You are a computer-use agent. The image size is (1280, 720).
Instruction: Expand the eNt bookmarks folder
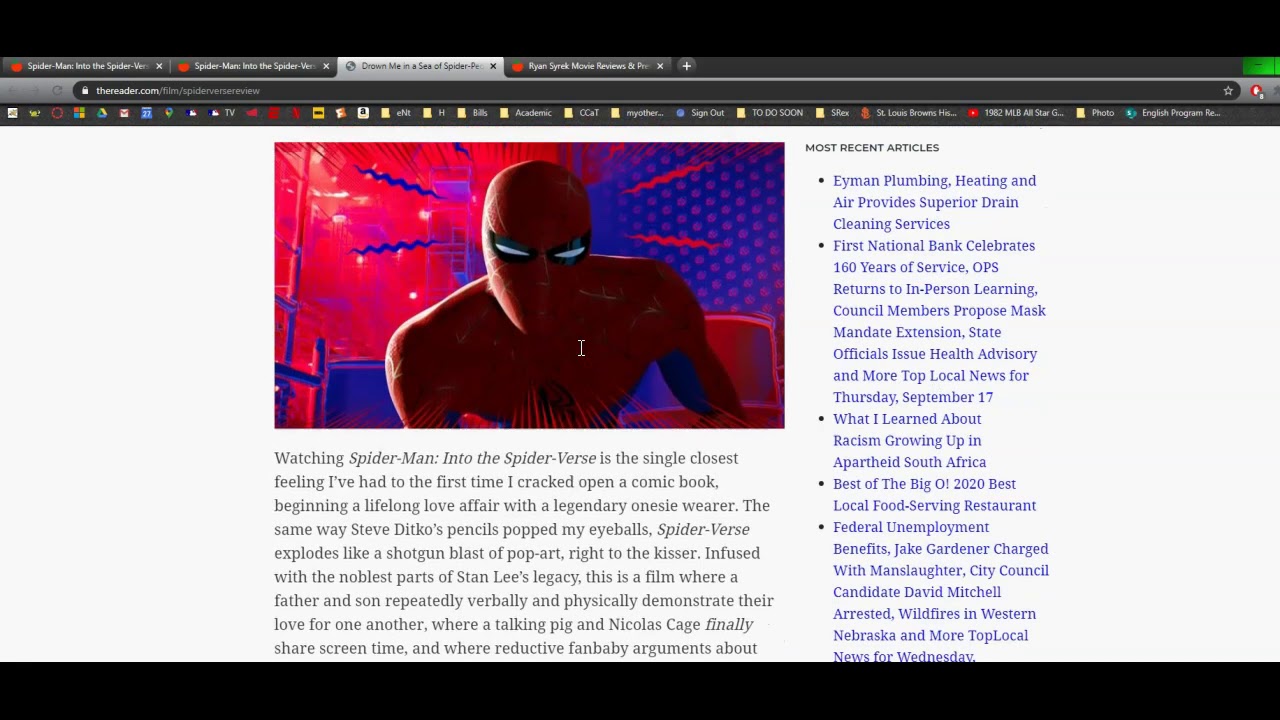pyautogui.click(x=396, y=113)
